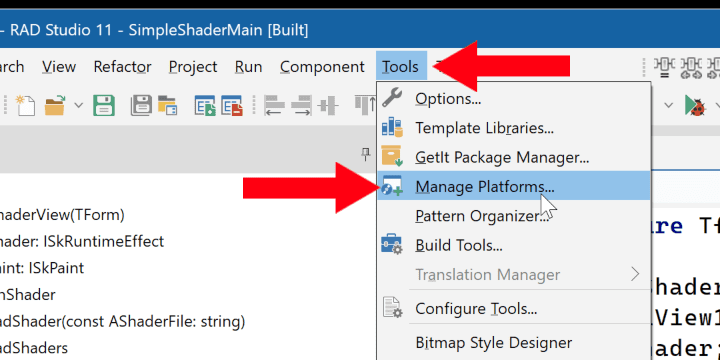This screenshot has height=360, width=720.
Task: Open the Component menu
Action: (x=322, y=67)
